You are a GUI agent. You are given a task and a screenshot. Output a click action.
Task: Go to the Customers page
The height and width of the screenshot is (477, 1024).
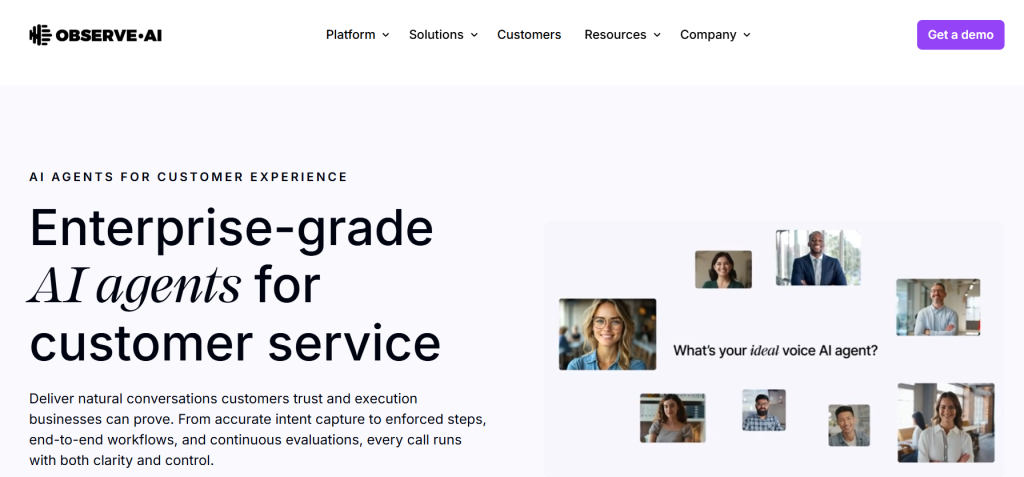[x=529, y=35]
